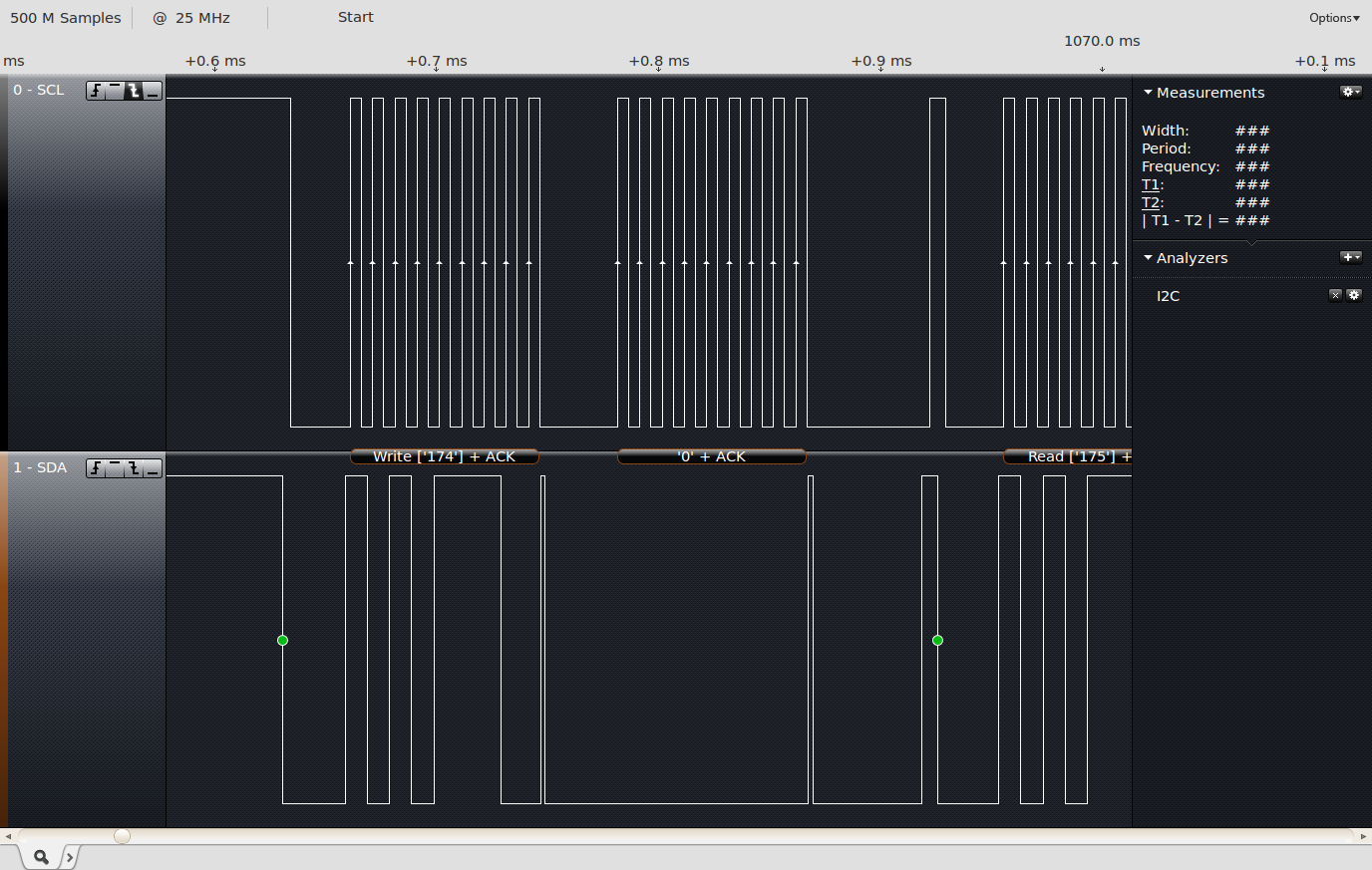
Task: Remove the I2C analyzer
Action: coord(1335,295)
